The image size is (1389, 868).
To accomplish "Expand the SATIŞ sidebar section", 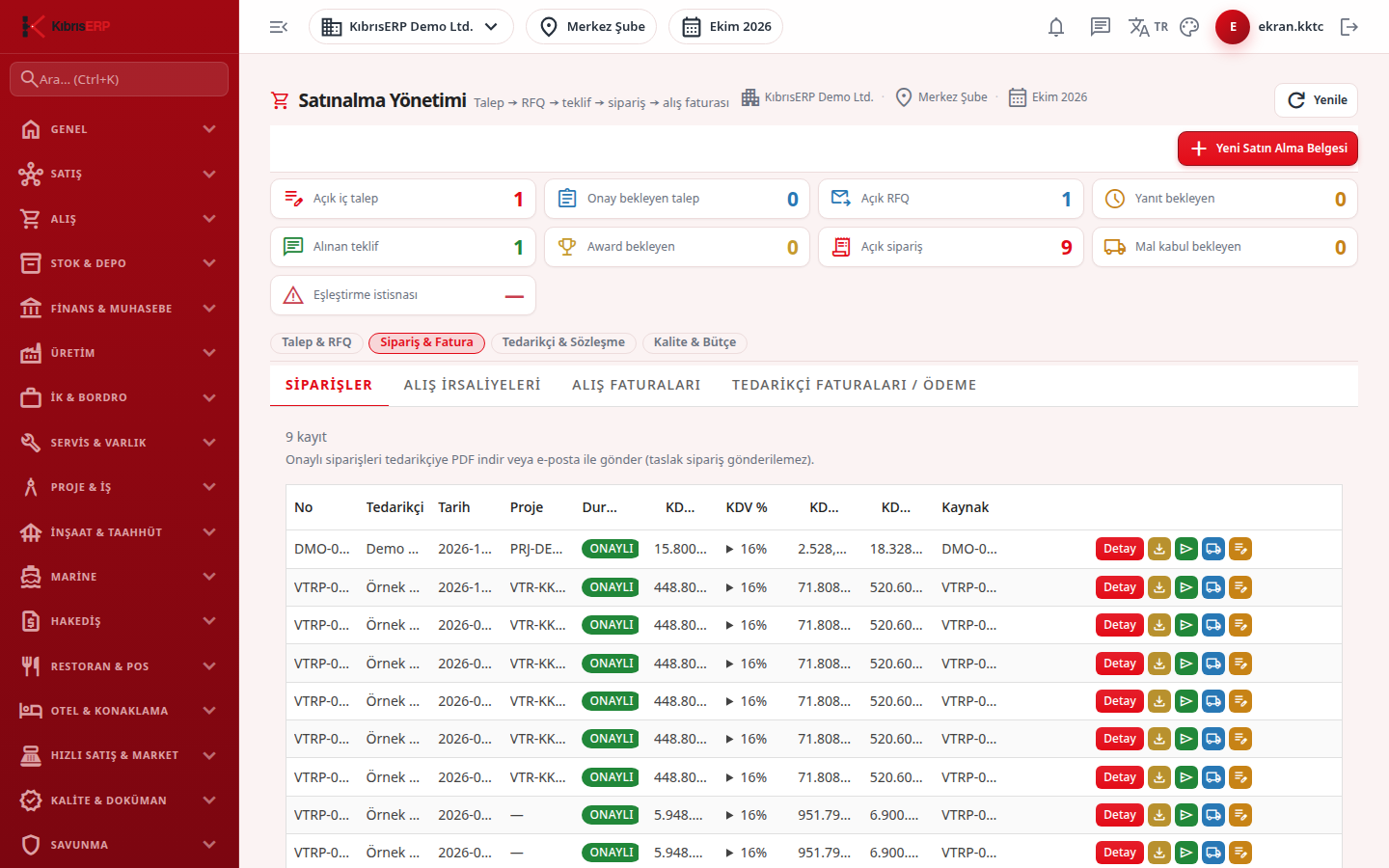I will 120,174.
